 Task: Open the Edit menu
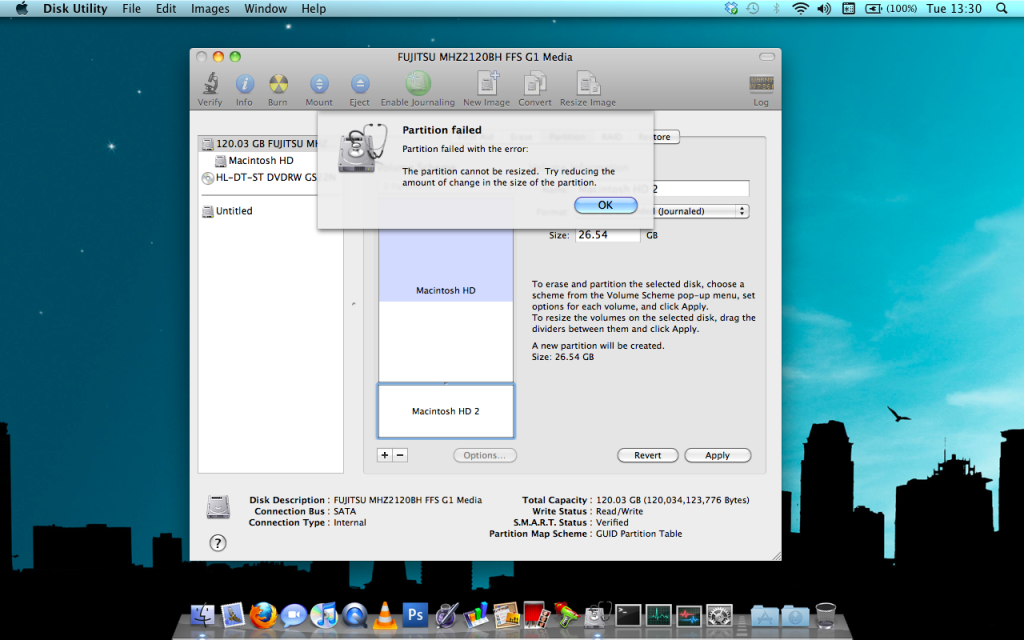pyautogui.click(x=166, y=8)
